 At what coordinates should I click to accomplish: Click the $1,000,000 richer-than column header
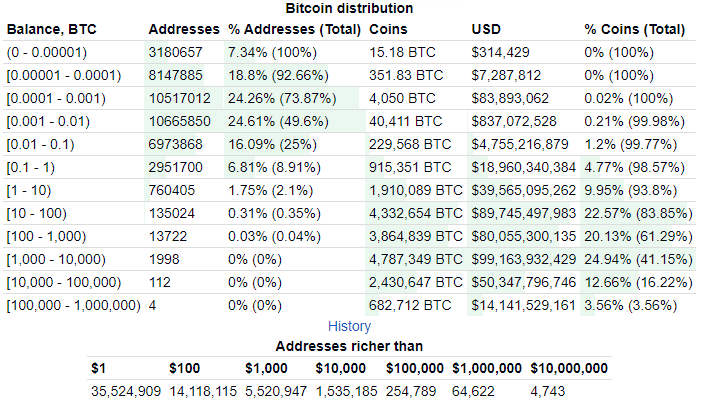point(486,368)
